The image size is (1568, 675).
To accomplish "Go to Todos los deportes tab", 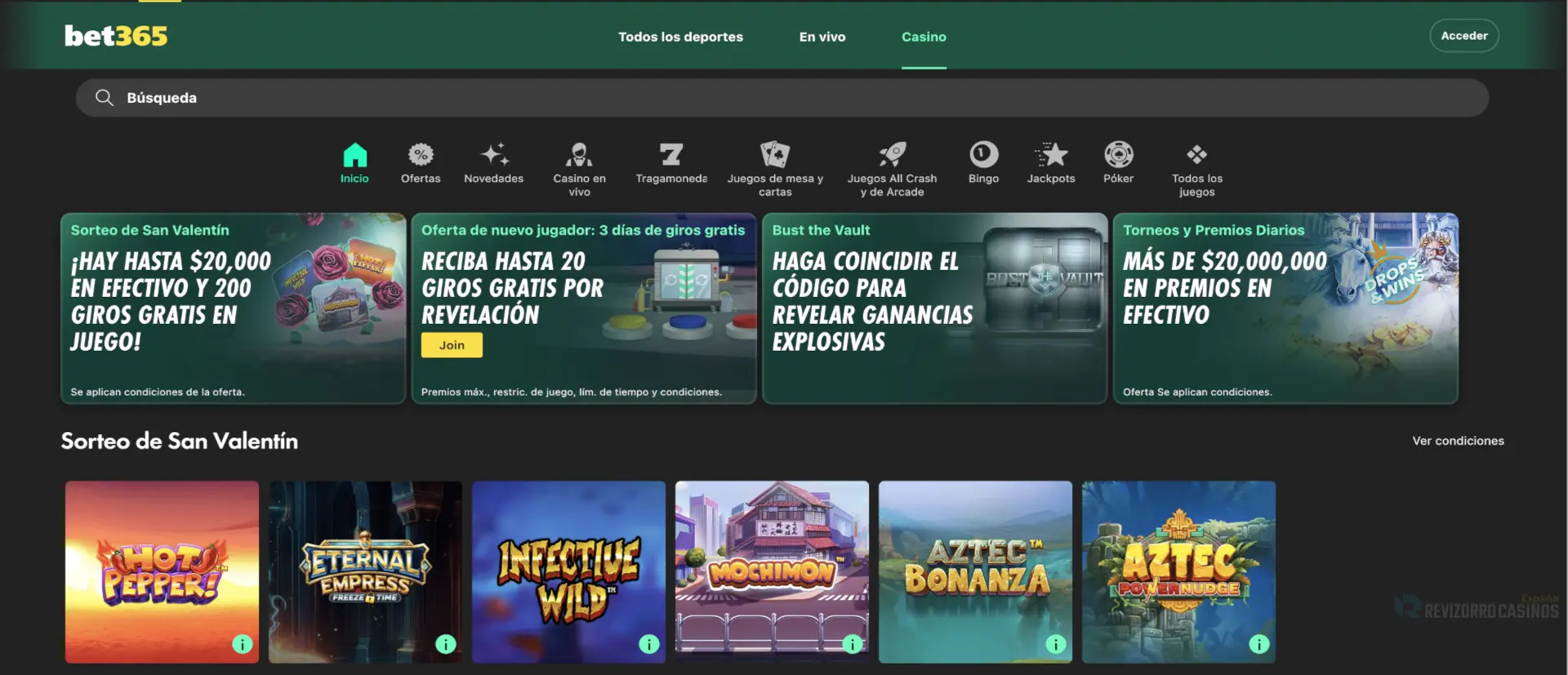I will [x=680, y=37].
